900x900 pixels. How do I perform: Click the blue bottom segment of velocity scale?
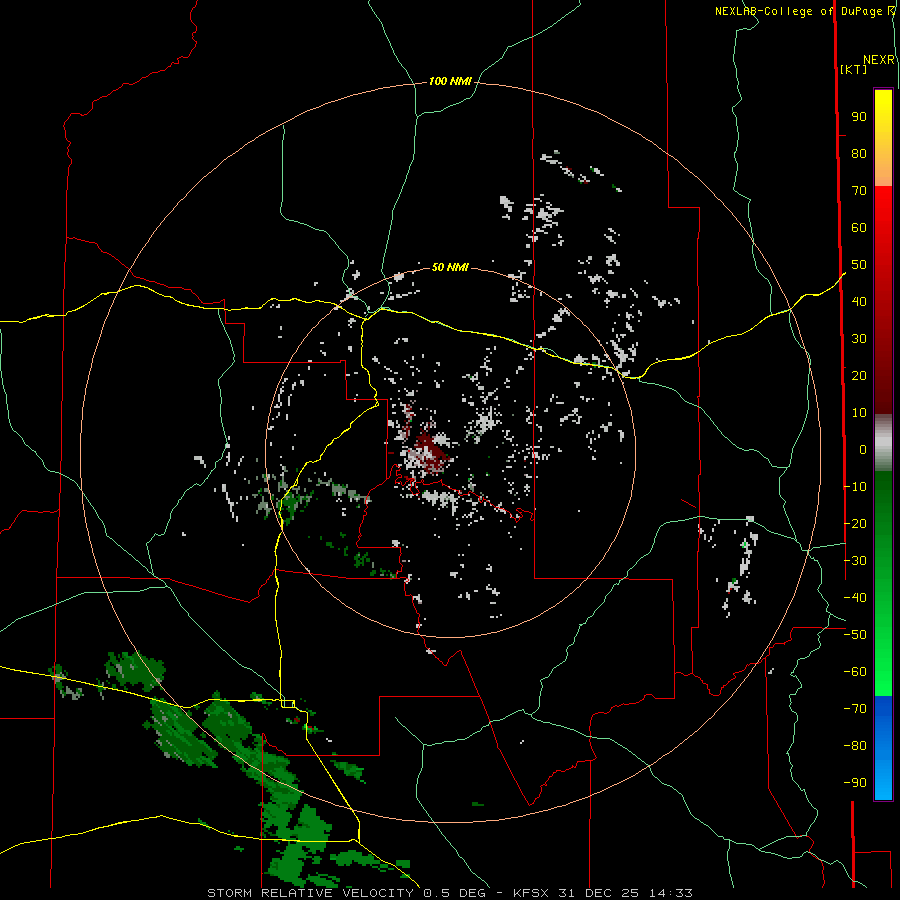883,748
